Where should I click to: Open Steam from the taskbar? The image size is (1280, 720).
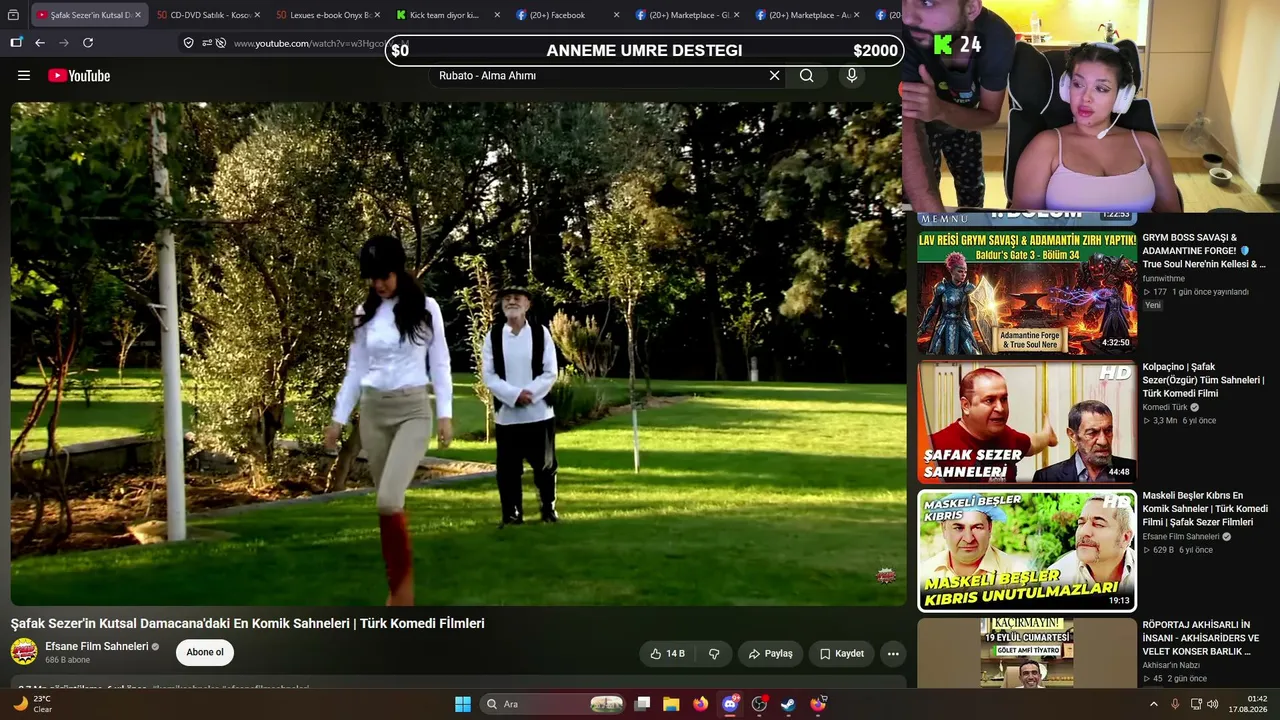pyautogui.click(x=788, y=704)
